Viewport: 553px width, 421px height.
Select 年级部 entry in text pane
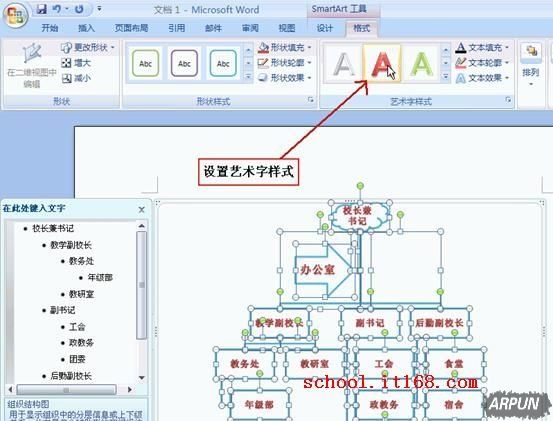(100, 277)
